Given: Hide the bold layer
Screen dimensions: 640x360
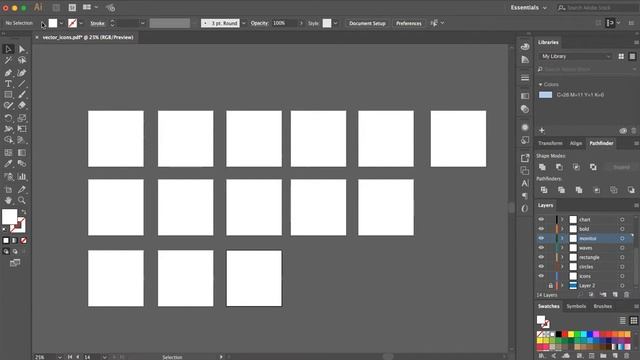Looking at the screenshot, I should [x=541, y=229].
